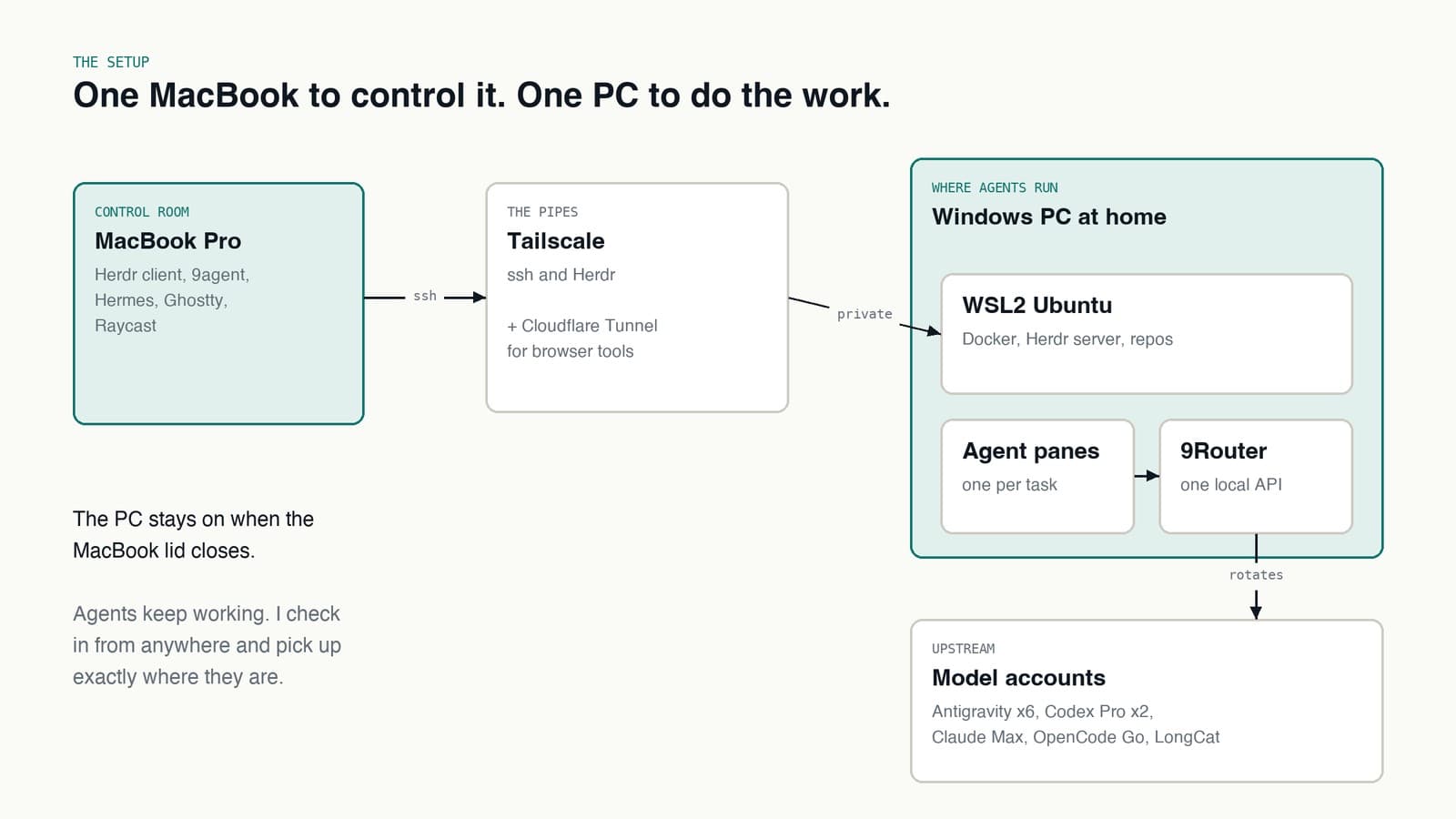1456x819 pixels.
Task: Click the 'rotates' arrow label
Action: pyautogui.click(x=1256, y=575)
